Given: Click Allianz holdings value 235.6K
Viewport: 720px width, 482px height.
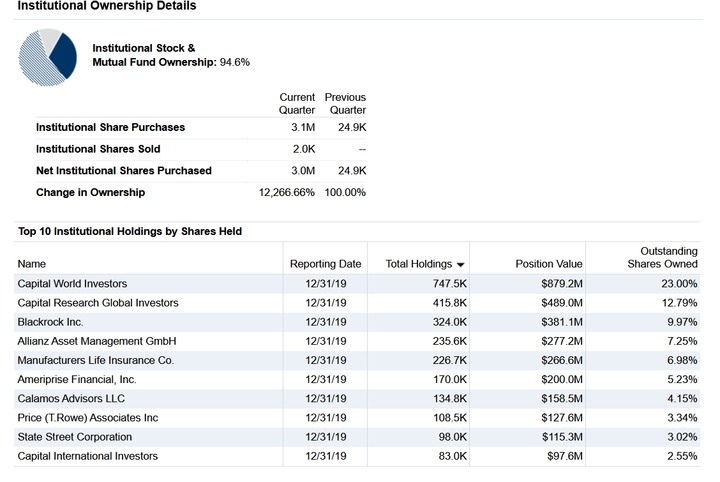Looking at the screenshot, I should coord(450,341).
